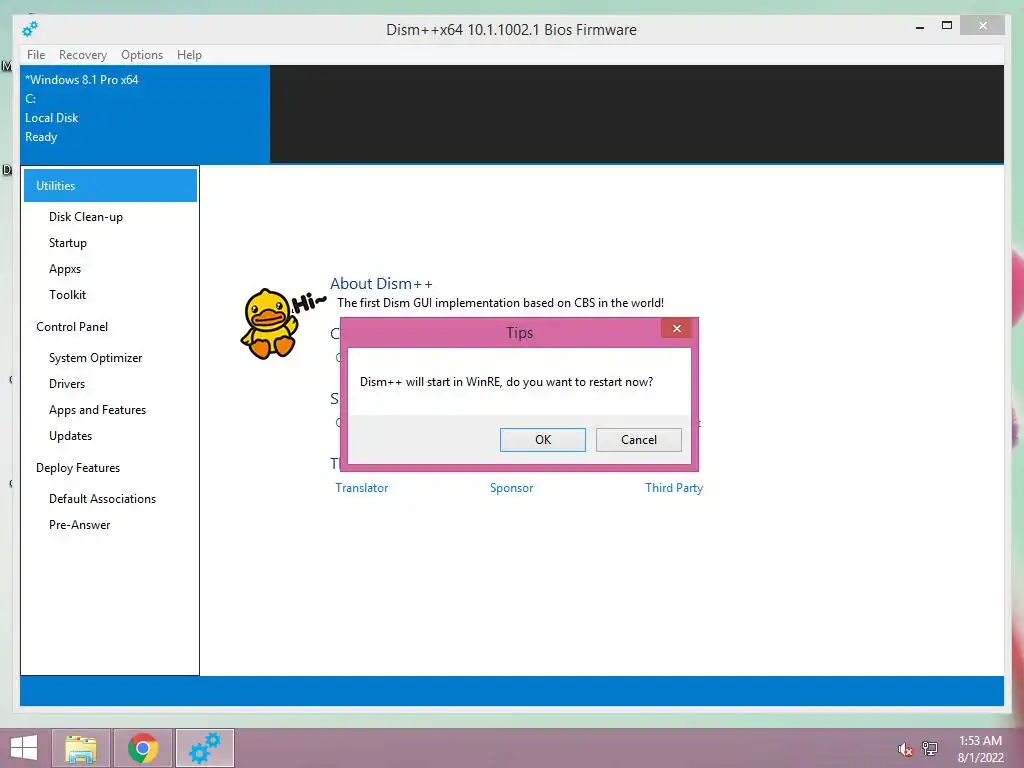The width and height of the screenshot is (1024, 768).
Task: Cancel the WinRE restart prompt
Action: click(x=639, y=440)
